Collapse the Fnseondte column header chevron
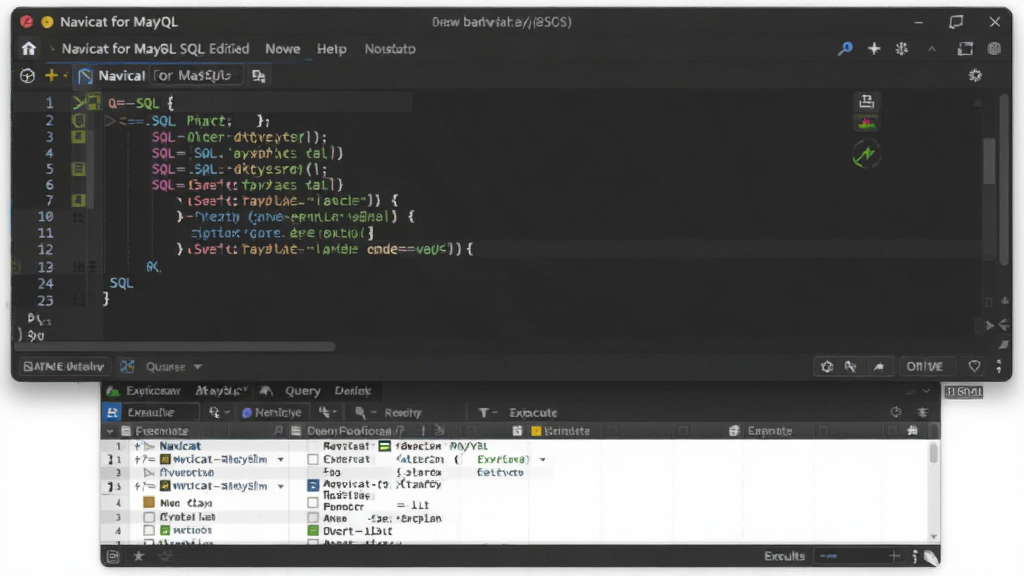This screenshot has width=1024, height=576. coord(110,431)
